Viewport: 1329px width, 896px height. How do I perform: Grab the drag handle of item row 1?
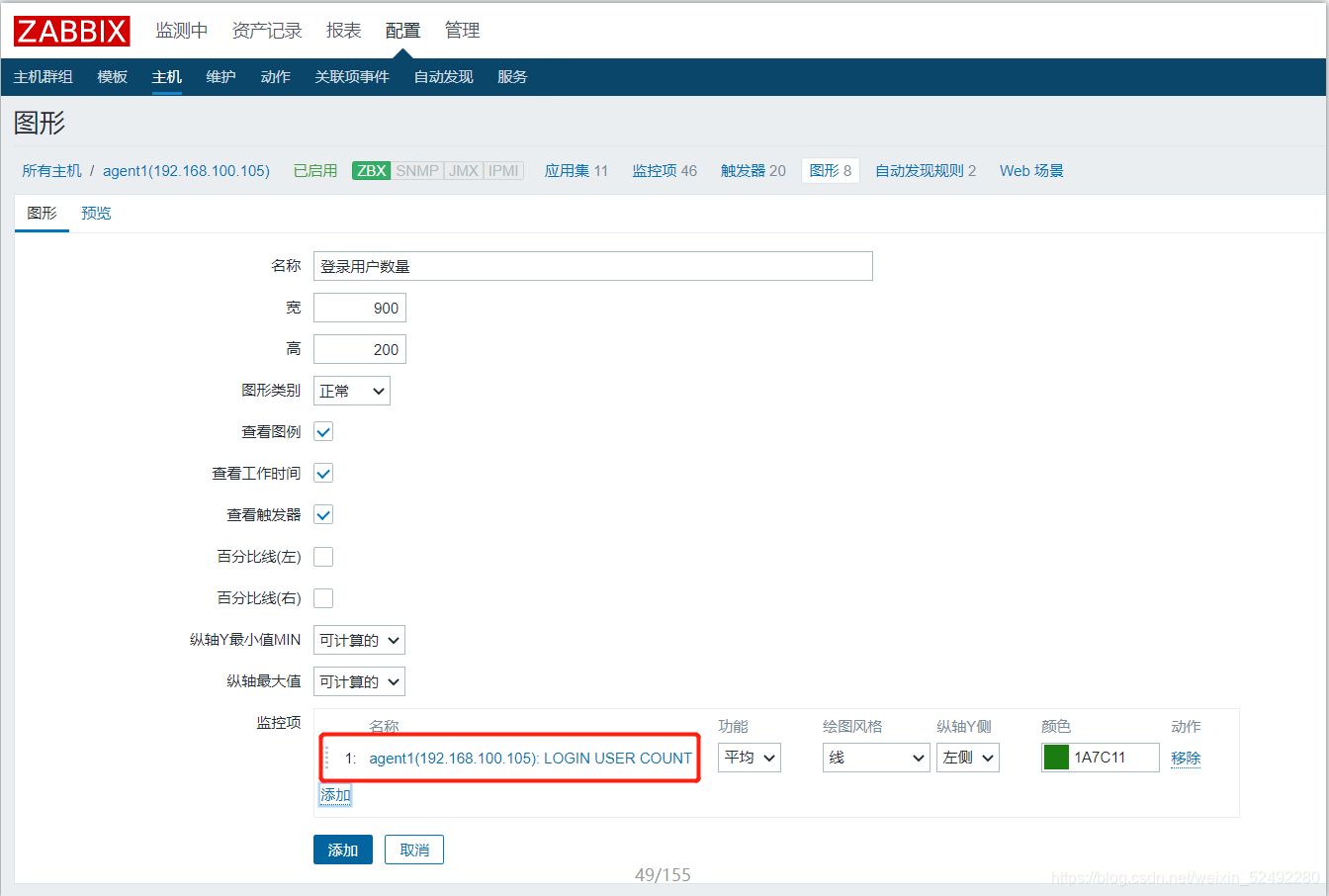click(x=327, y=759)
